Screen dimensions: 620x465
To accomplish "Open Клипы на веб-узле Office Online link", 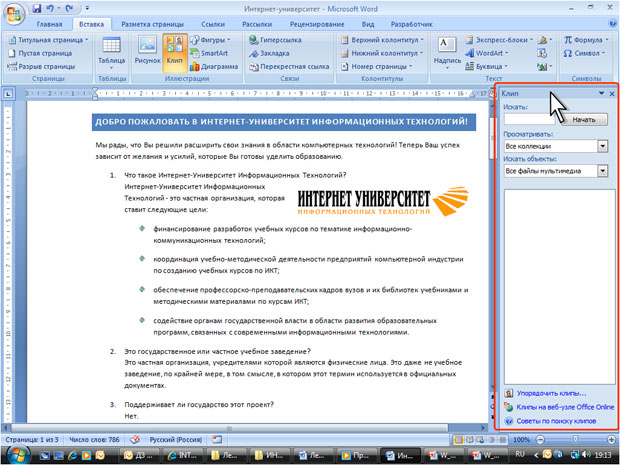I will point(565,407).
